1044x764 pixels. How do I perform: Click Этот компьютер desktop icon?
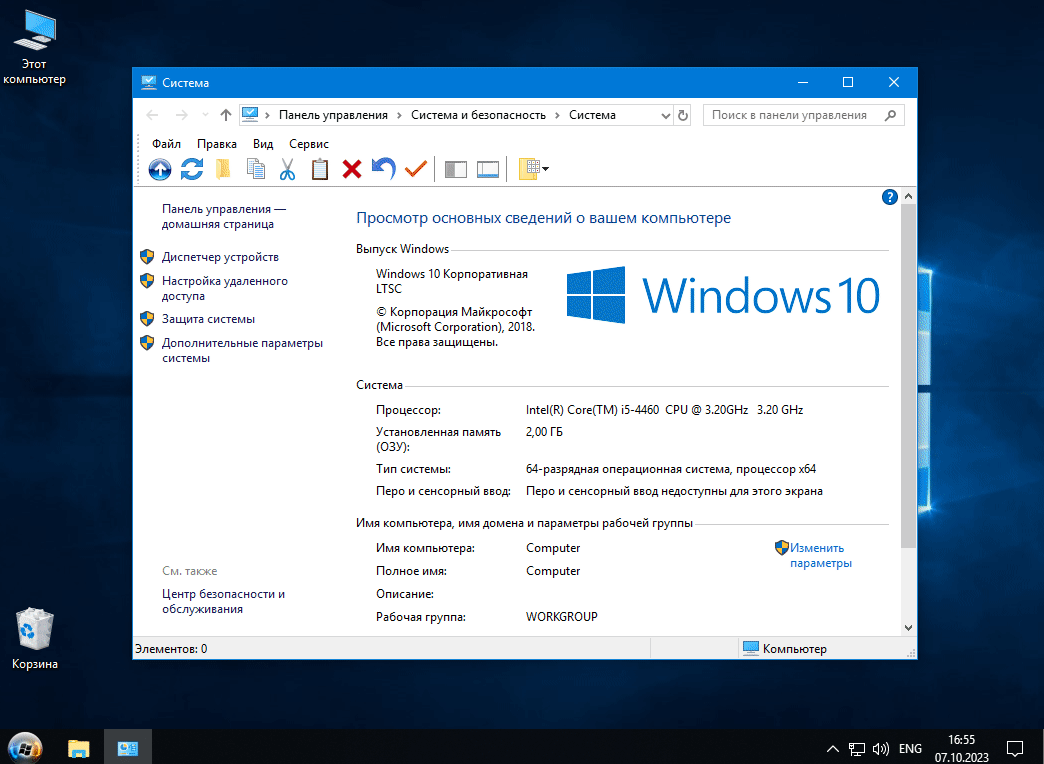click(x=34, y=47)
